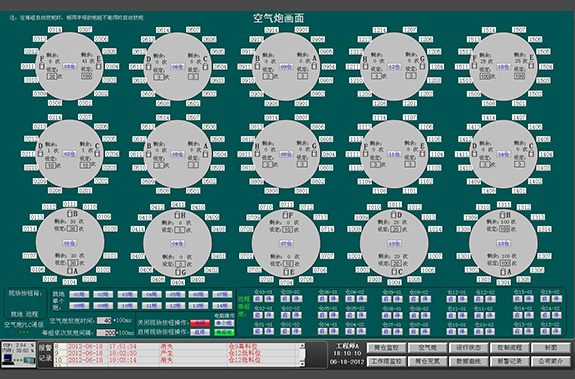Select 单个炮 computer operation mode
The width and height of the screenshot is (575, 379).
tap(224, 323)
